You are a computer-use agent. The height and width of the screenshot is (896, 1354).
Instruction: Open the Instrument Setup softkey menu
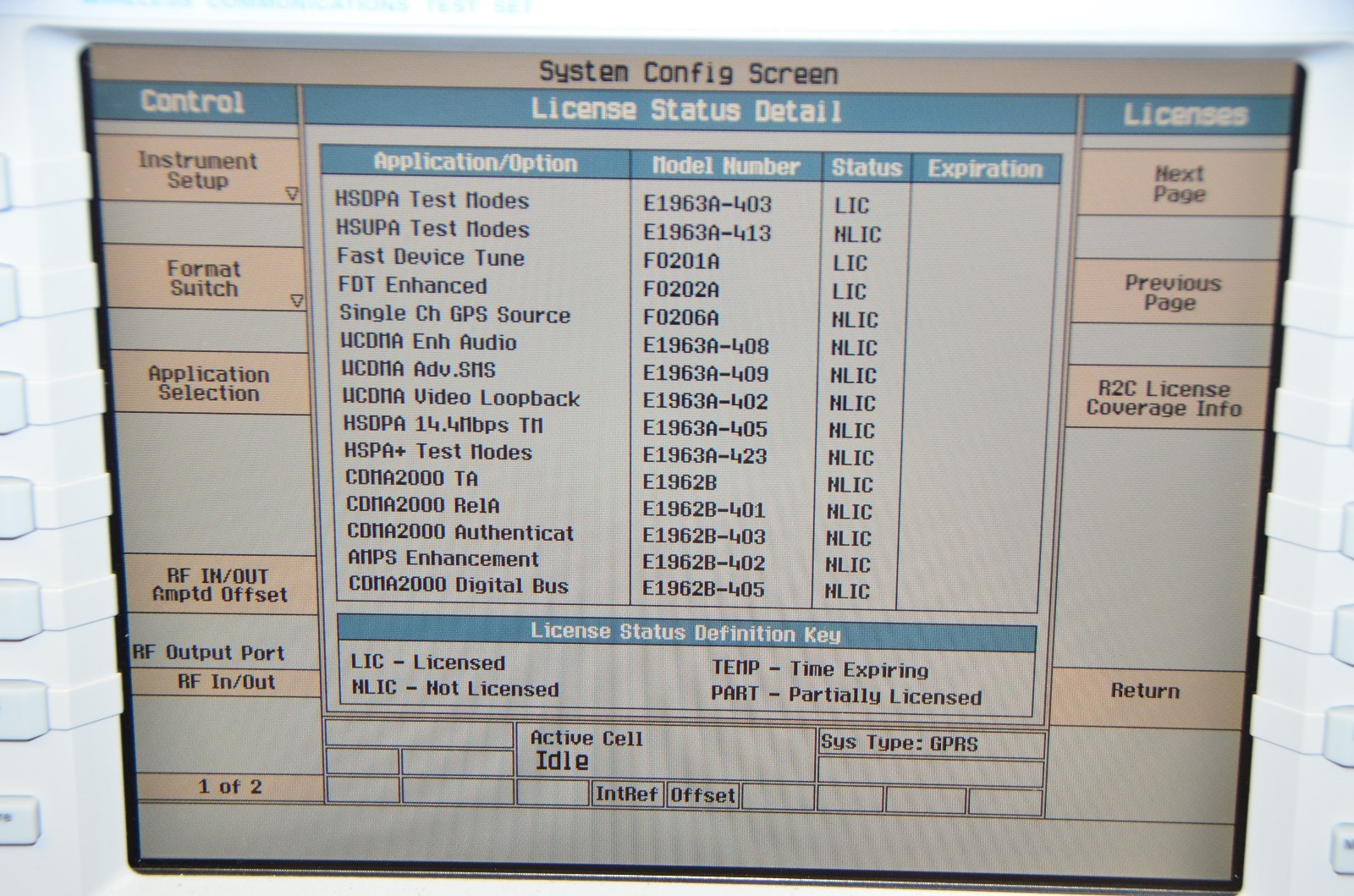[x=198, y=170]
